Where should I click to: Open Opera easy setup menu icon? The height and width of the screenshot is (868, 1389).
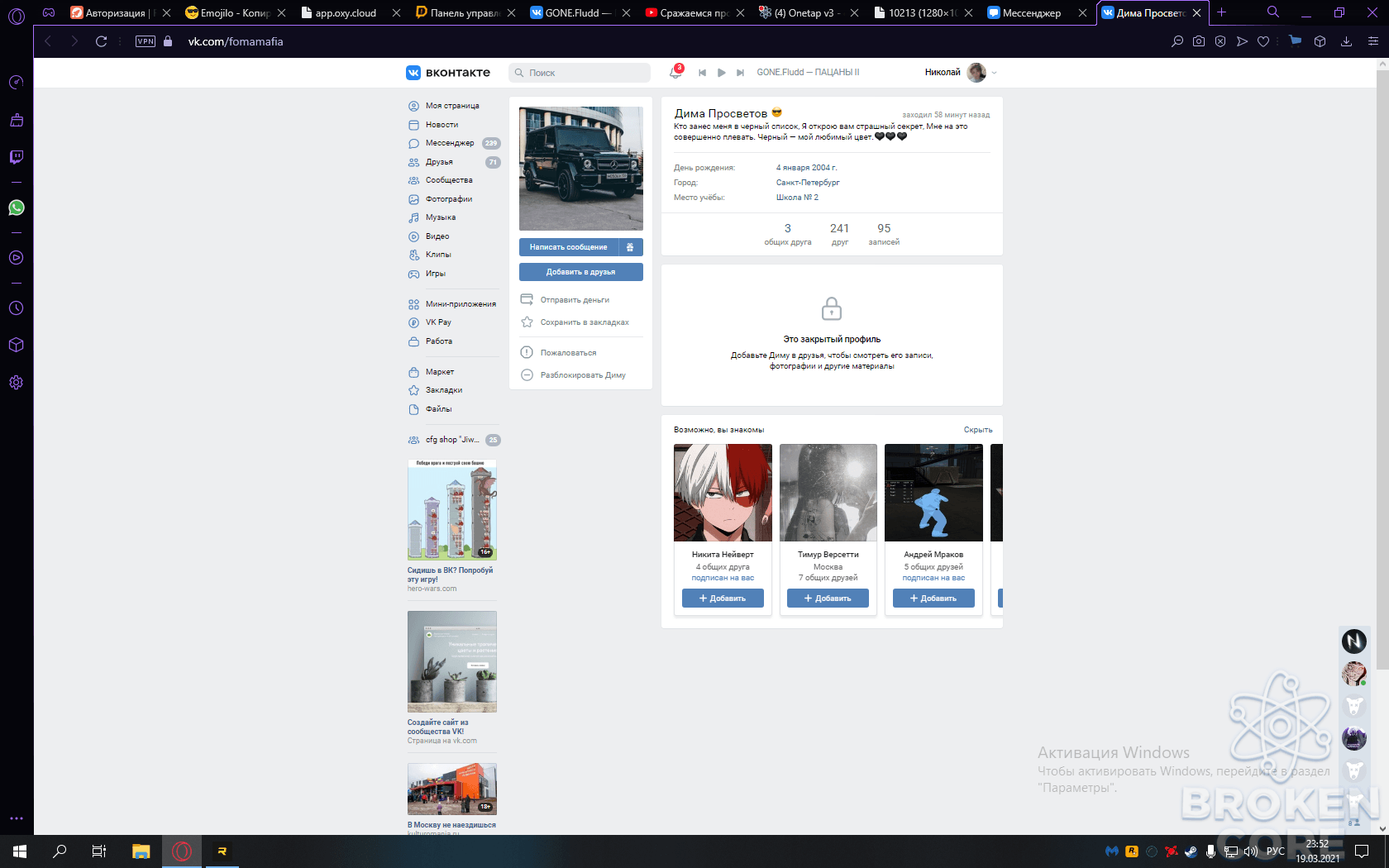[x=1373, y=41]
